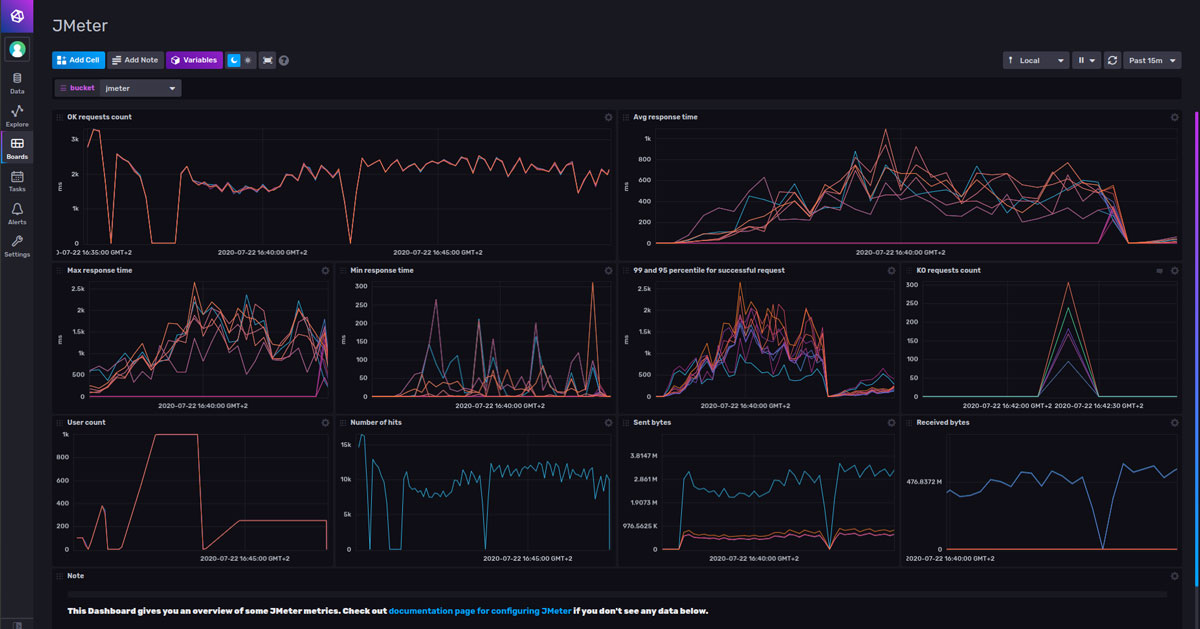Click drag handle of 99 and 95 percentile cell

626,270
